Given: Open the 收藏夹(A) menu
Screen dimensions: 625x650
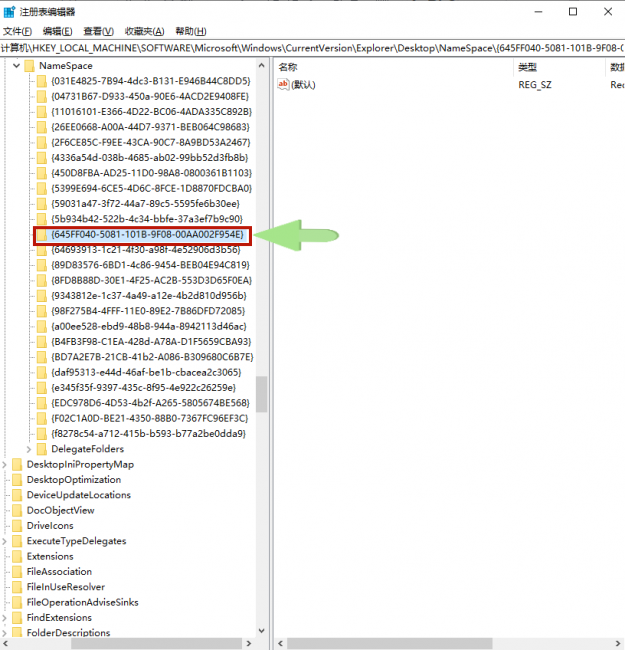Looking at the screenshot, I should click(x=144, y=31).
